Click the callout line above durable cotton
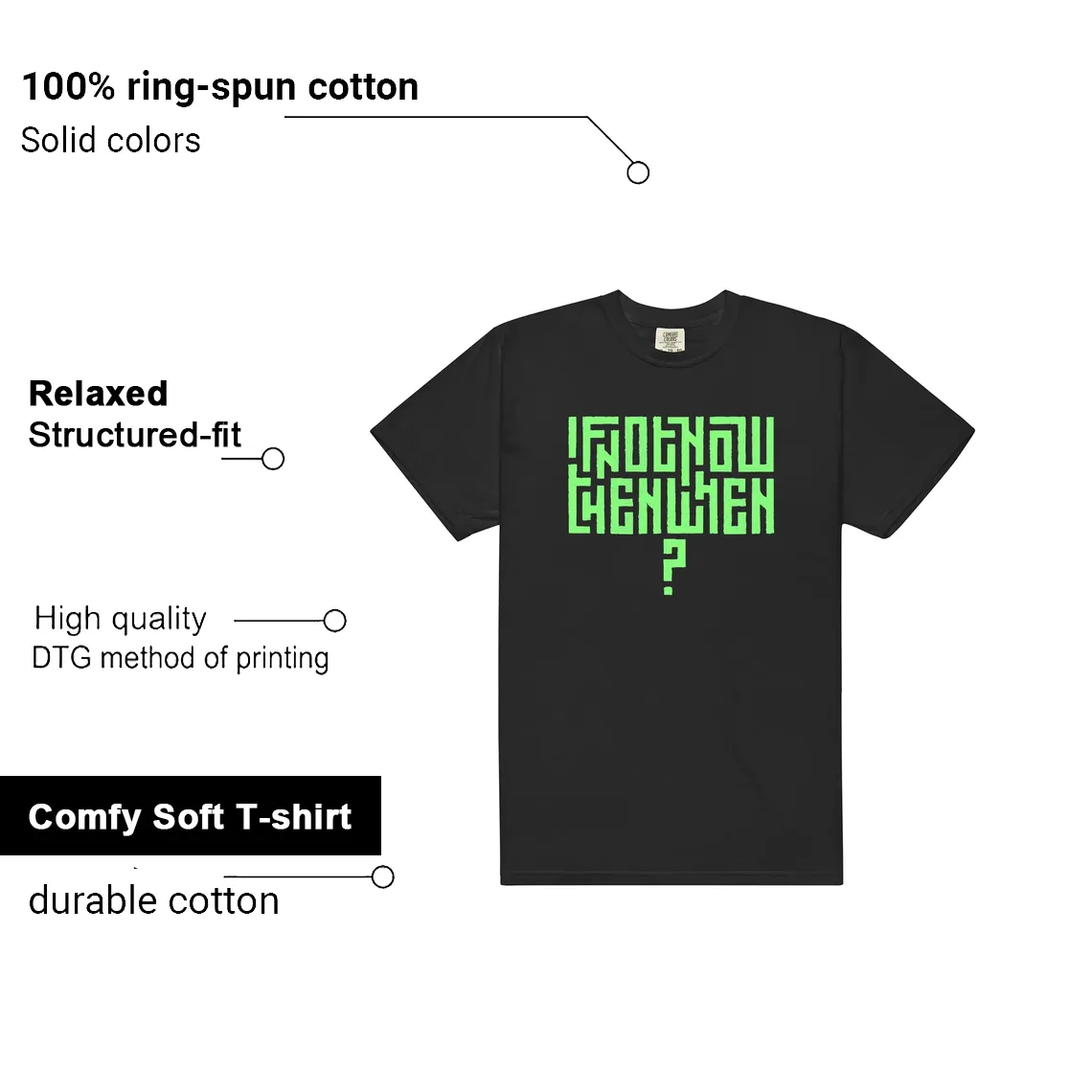1092x1092 pixels. (297, 876)
